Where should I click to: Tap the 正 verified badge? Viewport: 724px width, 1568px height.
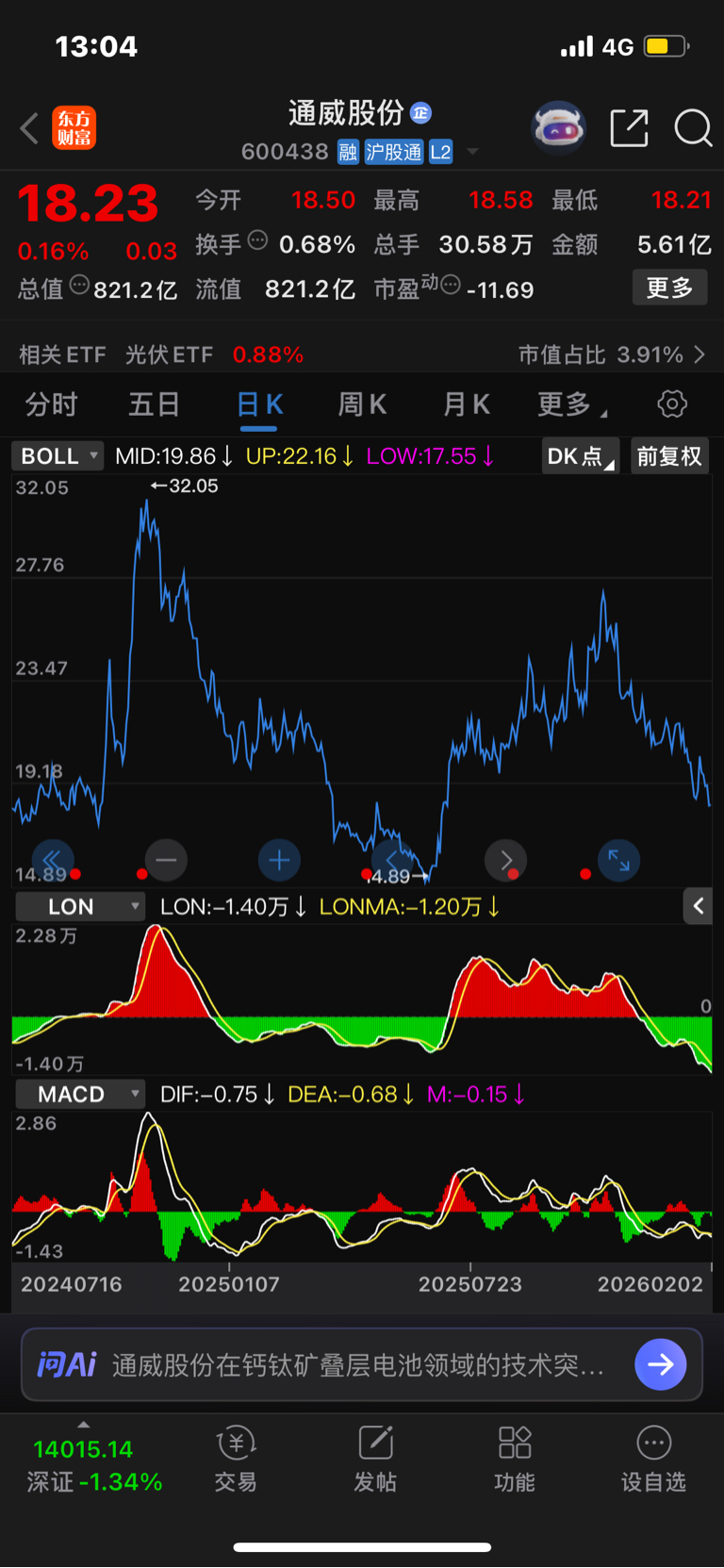pos(420,113)
